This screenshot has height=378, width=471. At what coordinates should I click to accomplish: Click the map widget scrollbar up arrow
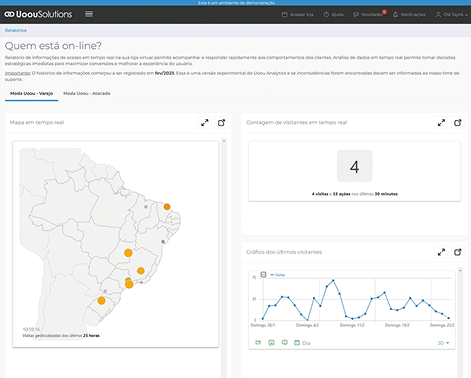click(224, 141)
